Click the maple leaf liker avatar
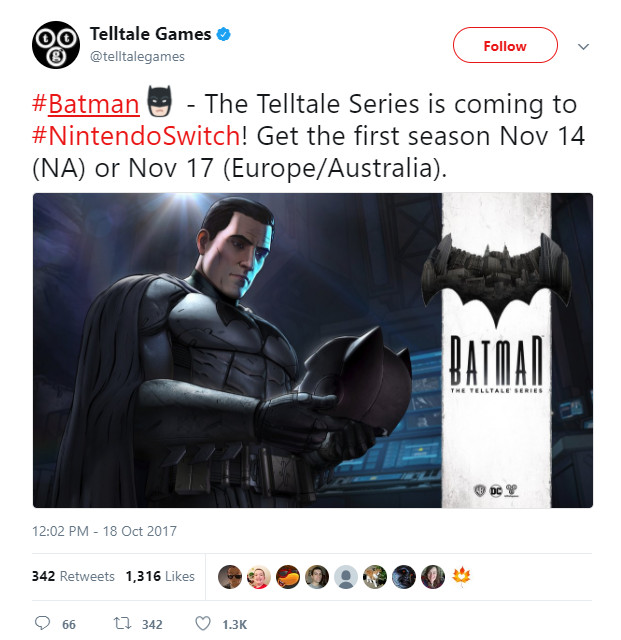Viewport: 621px width, 640px height. click(461, 576)
